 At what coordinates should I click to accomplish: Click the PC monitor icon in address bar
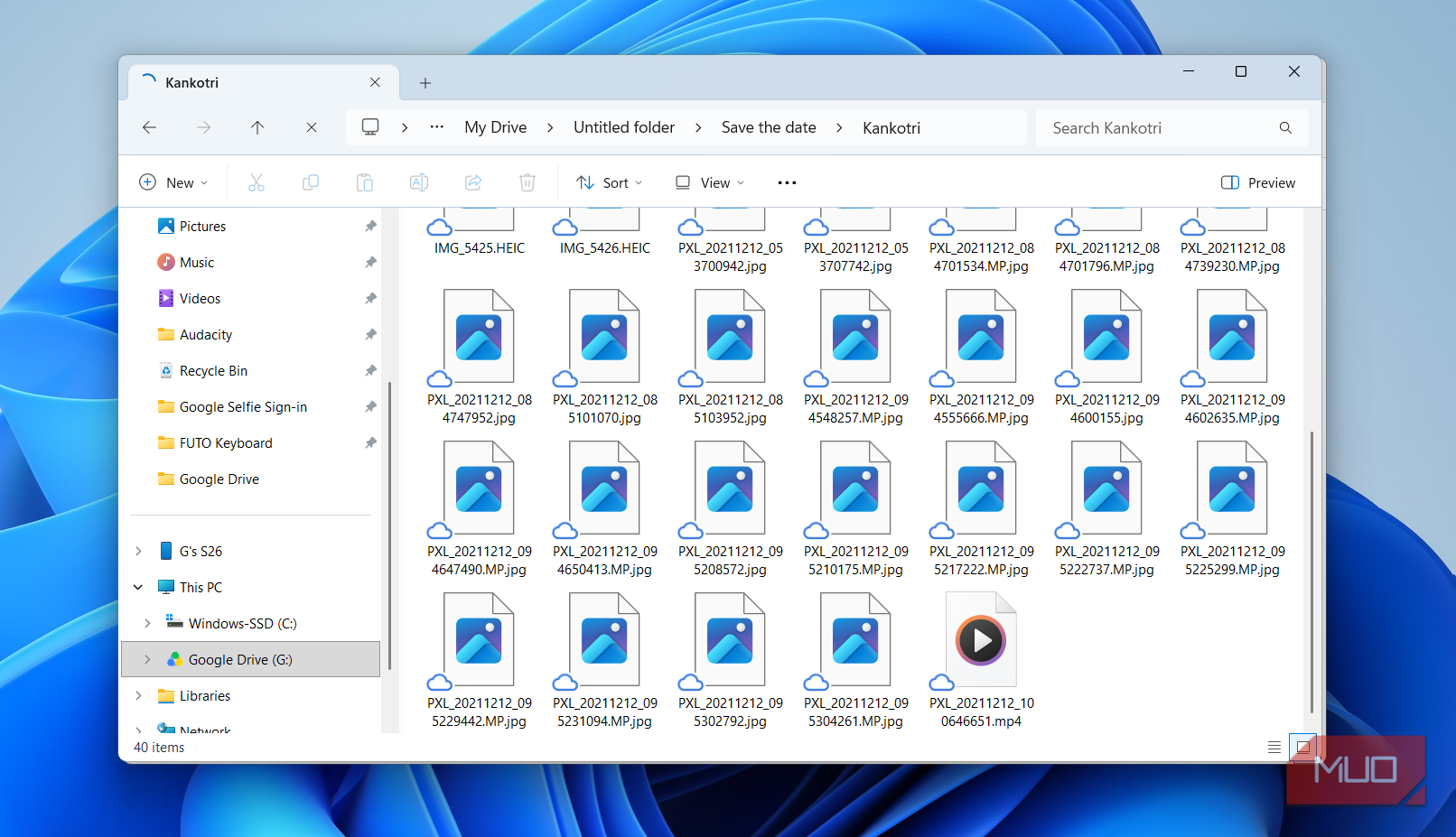(x=370, y=127)
